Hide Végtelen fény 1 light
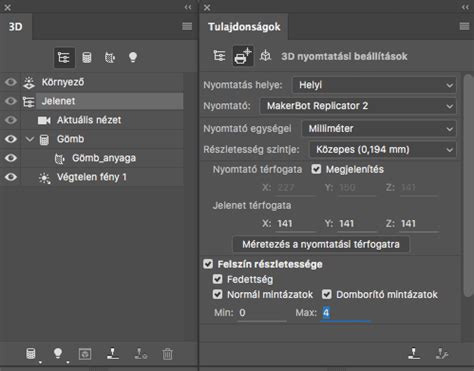474x371 pixels. [x=11, y=177]
